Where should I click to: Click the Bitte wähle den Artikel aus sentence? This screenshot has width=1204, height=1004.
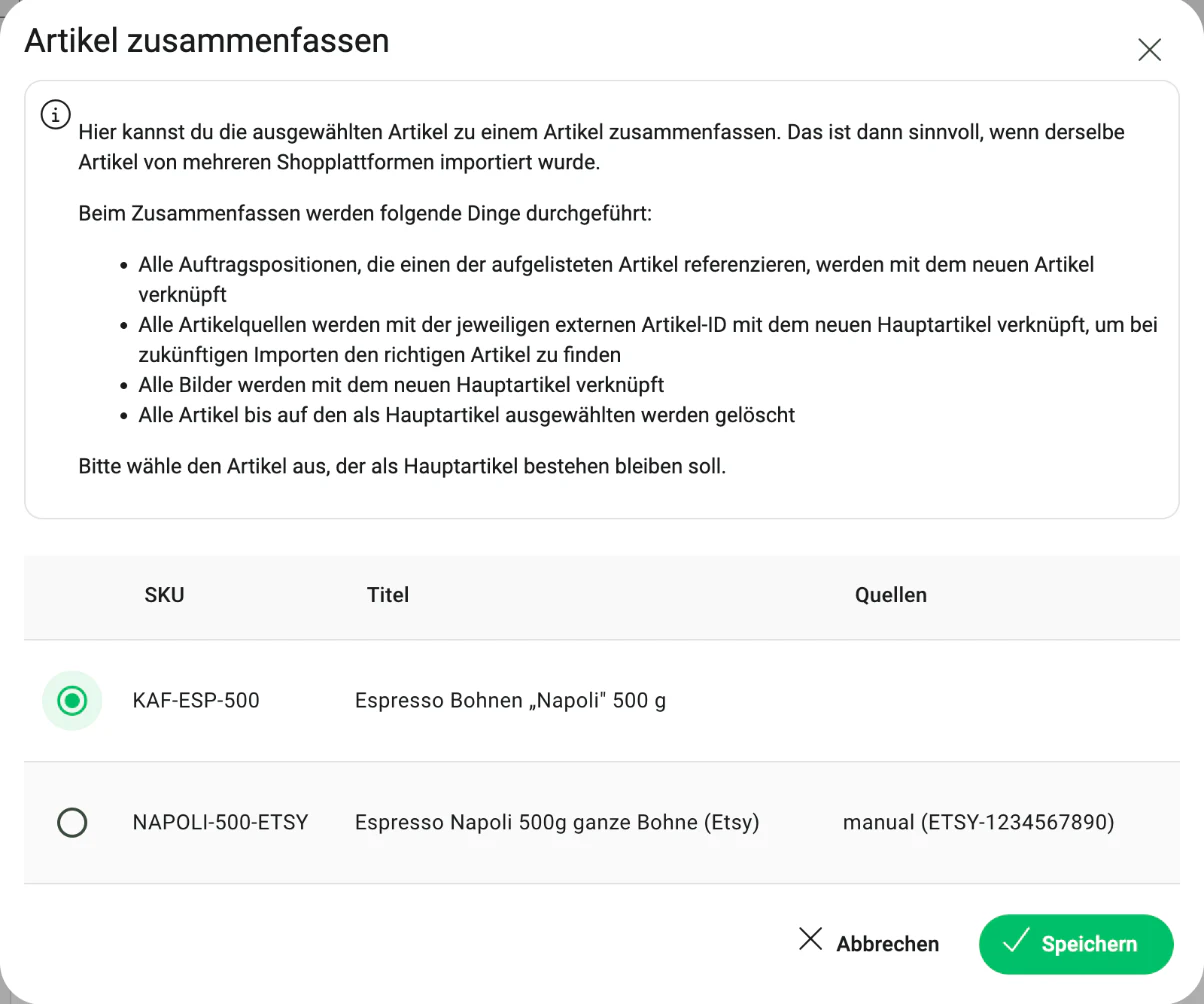coord(402,467)
